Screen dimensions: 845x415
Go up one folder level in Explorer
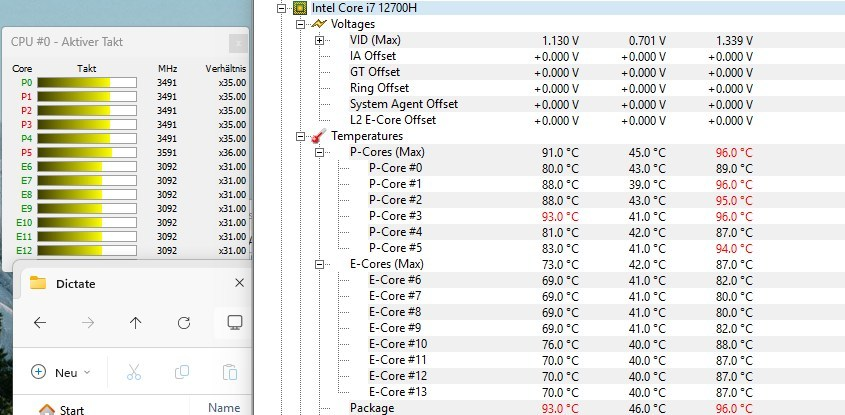coord(135,323)
